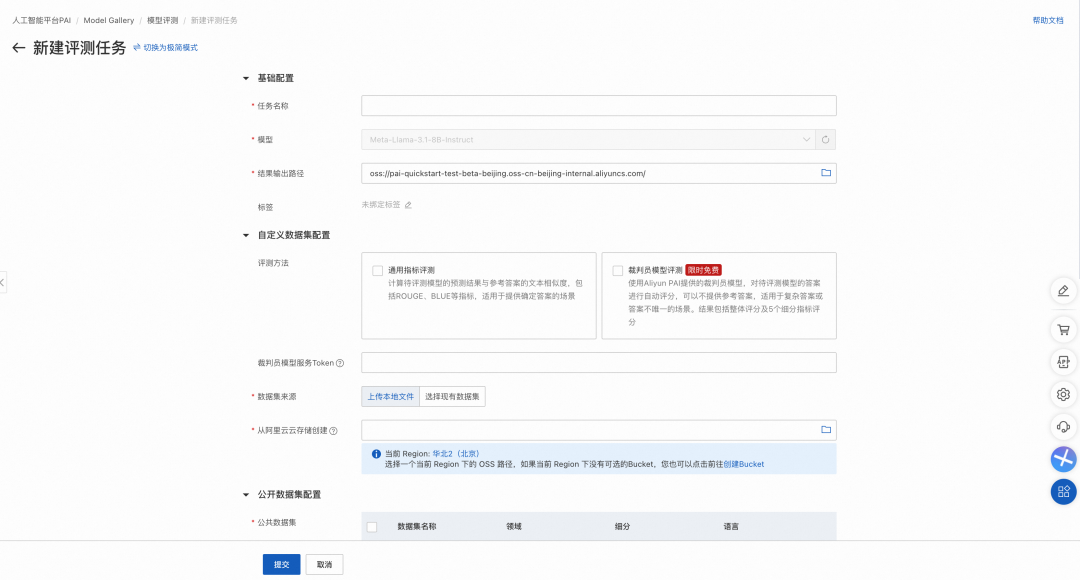
Task: Open 帮助文档 link
Action: [x=1048, y=21]
